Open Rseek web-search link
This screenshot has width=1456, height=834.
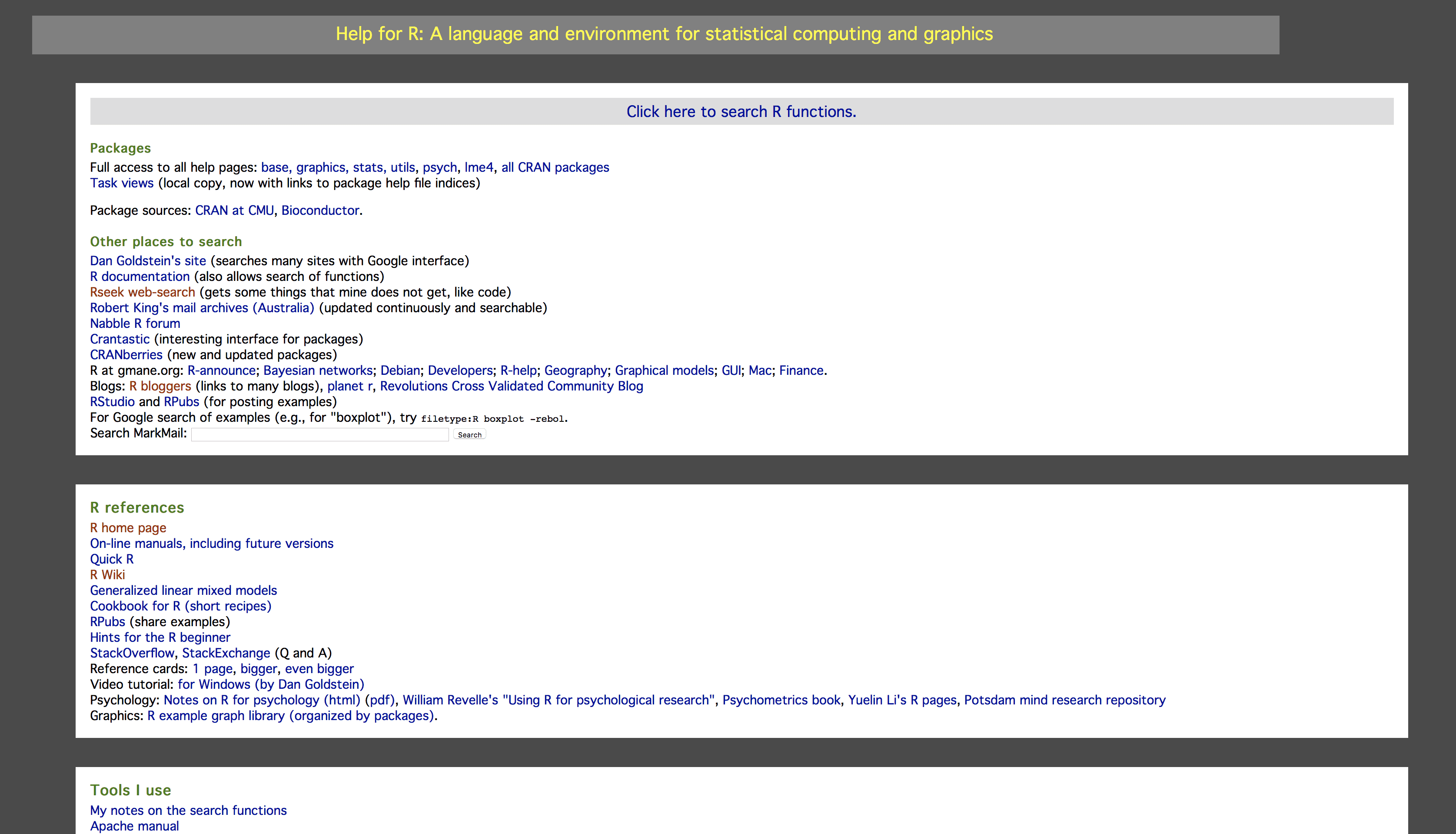(x=143, y=292)
